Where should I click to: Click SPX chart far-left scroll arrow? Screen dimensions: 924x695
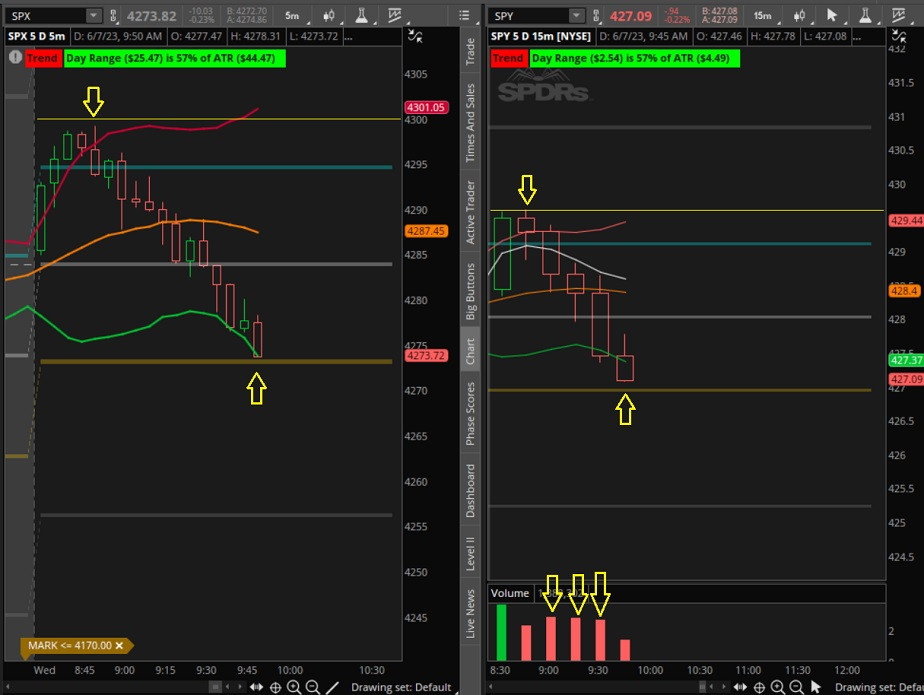tap(7, 687)
